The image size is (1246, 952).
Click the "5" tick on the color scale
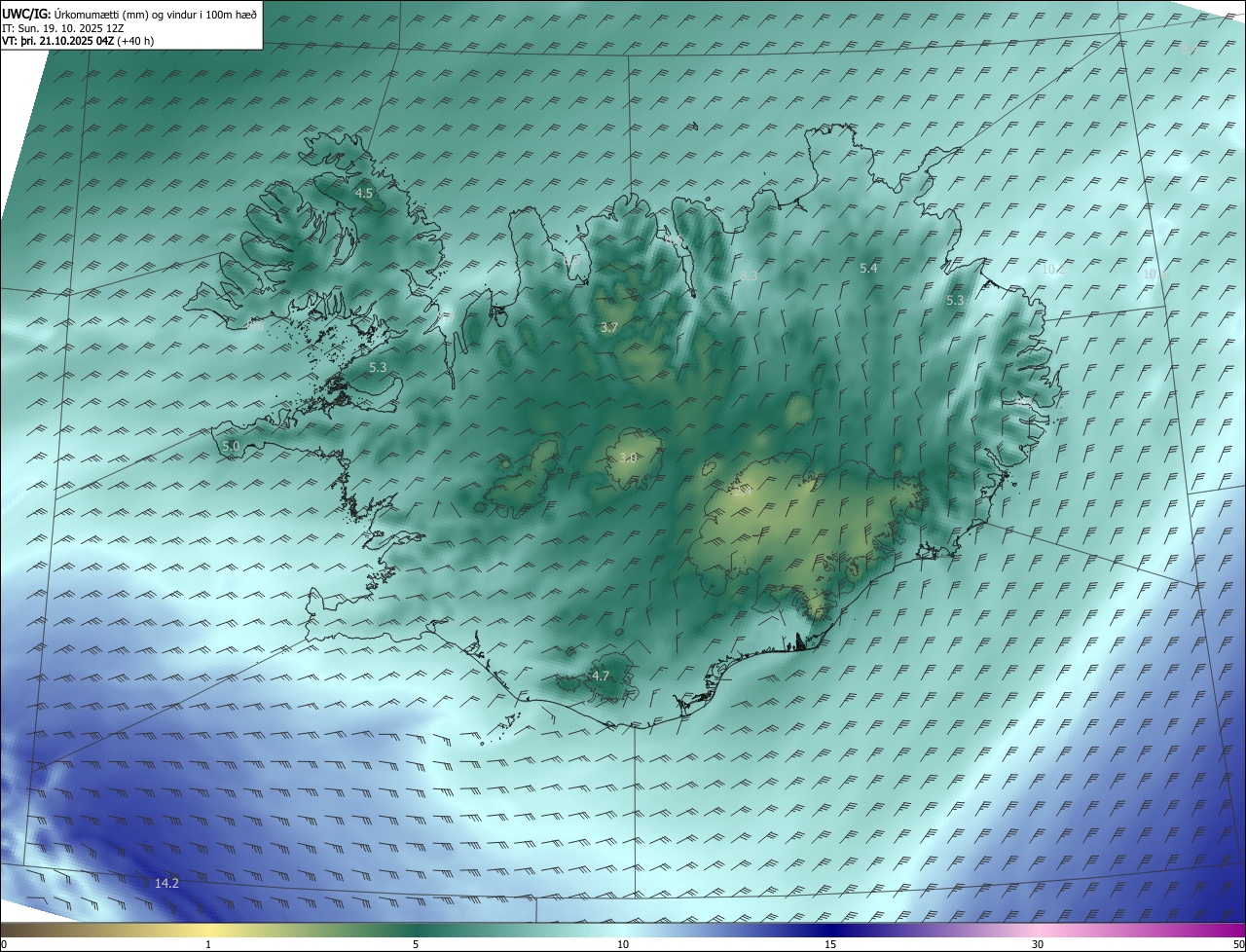tap(416, 944)
